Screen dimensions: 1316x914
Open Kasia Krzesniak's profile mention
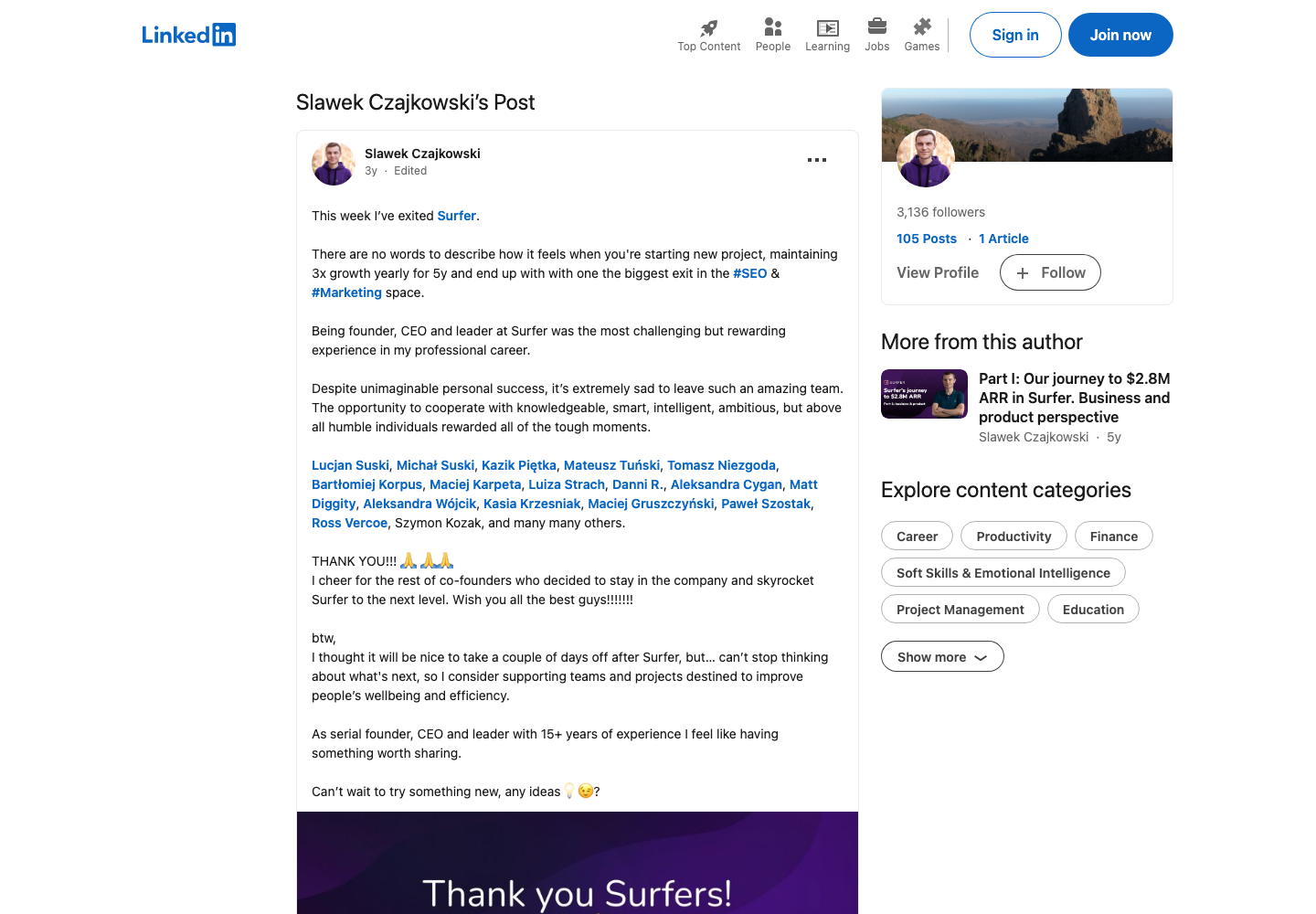532,504
